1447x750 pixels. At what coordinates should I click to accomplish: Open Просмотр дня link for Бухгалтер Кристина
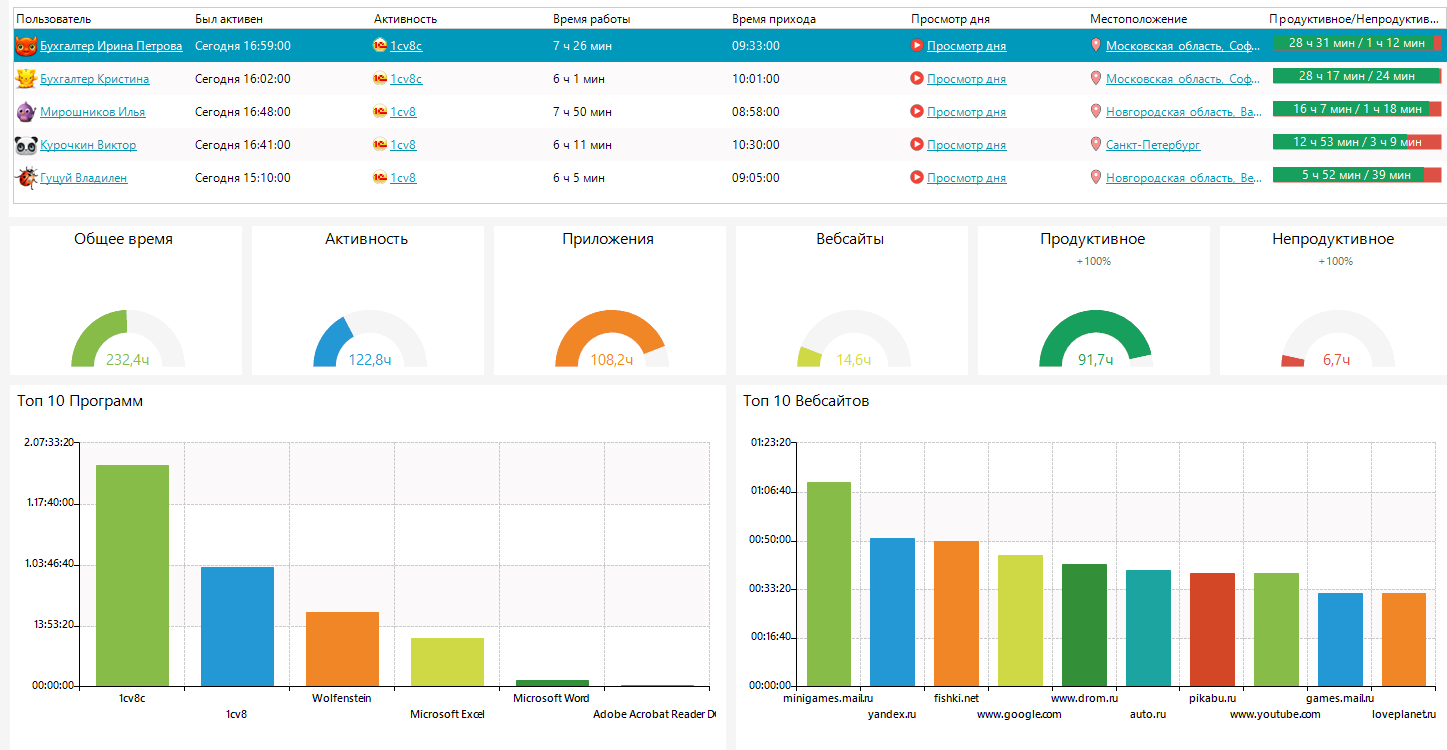click(966, 79)
